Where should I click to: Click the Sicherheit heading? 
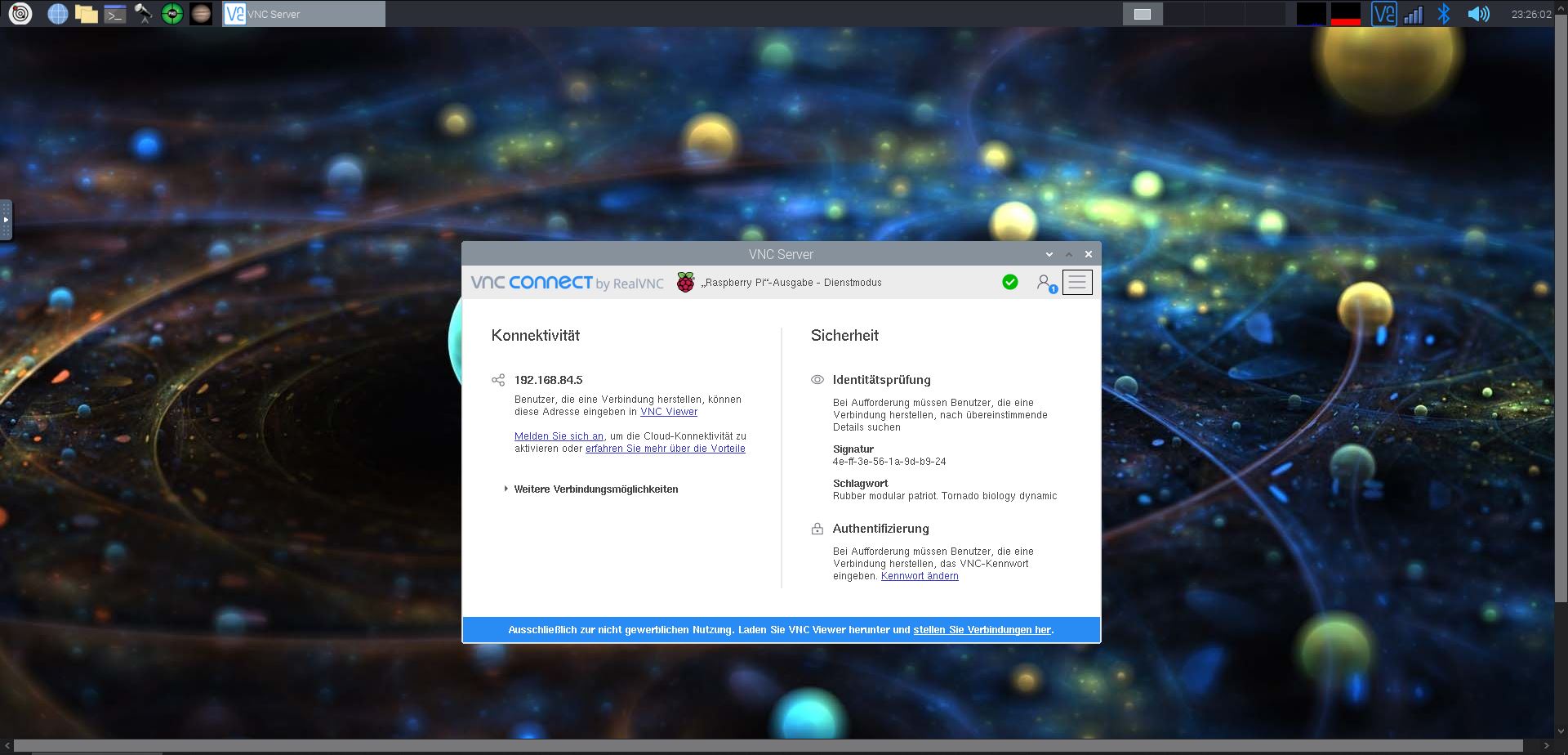click(x=844, y=335)
